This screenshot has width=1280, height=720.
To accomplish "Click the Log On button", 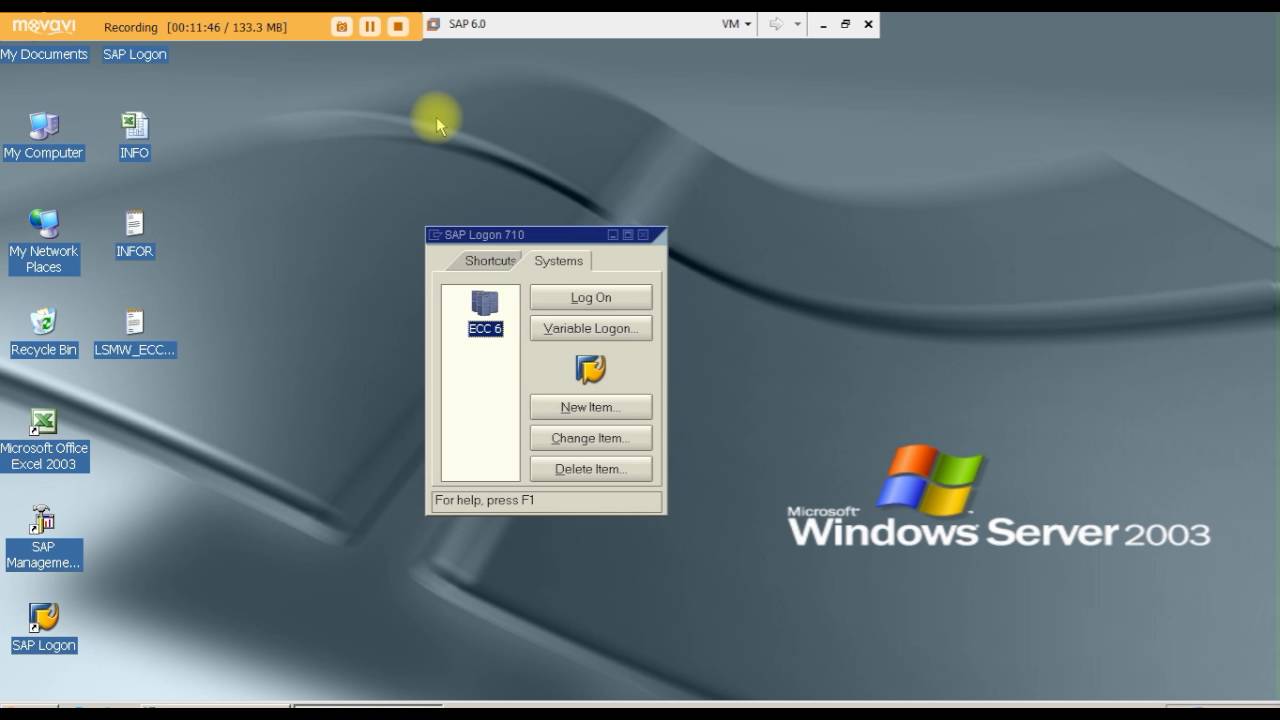I will pos(591,297).
